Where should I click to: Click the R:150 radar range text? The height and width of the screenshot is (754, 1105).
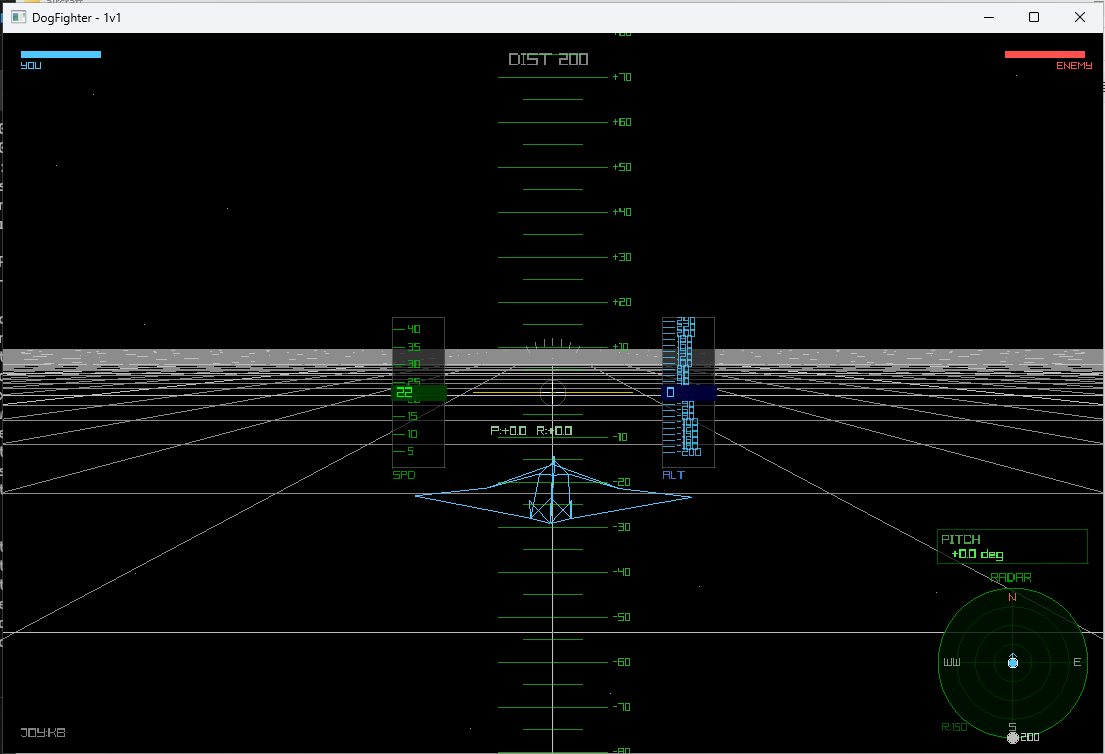pos(954,727)
